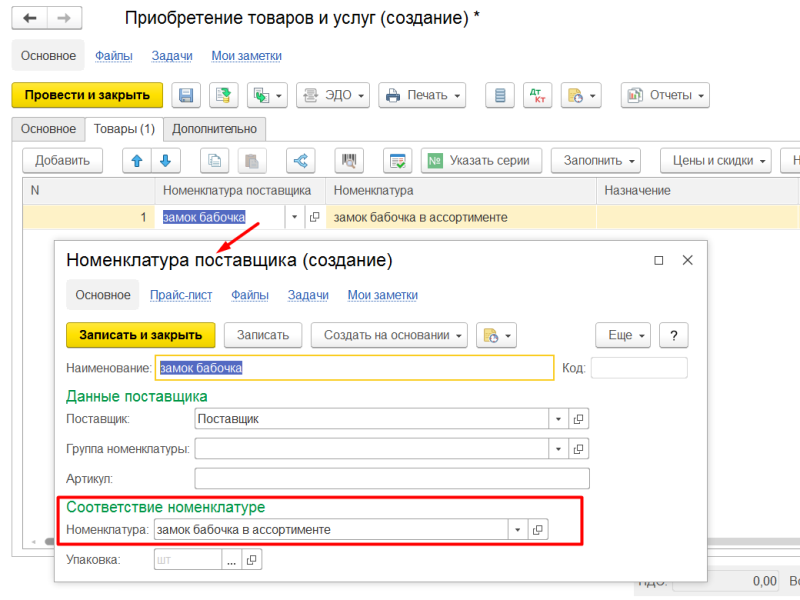
Task: Click Записать и закрыть button
Action: coord(141,335)
